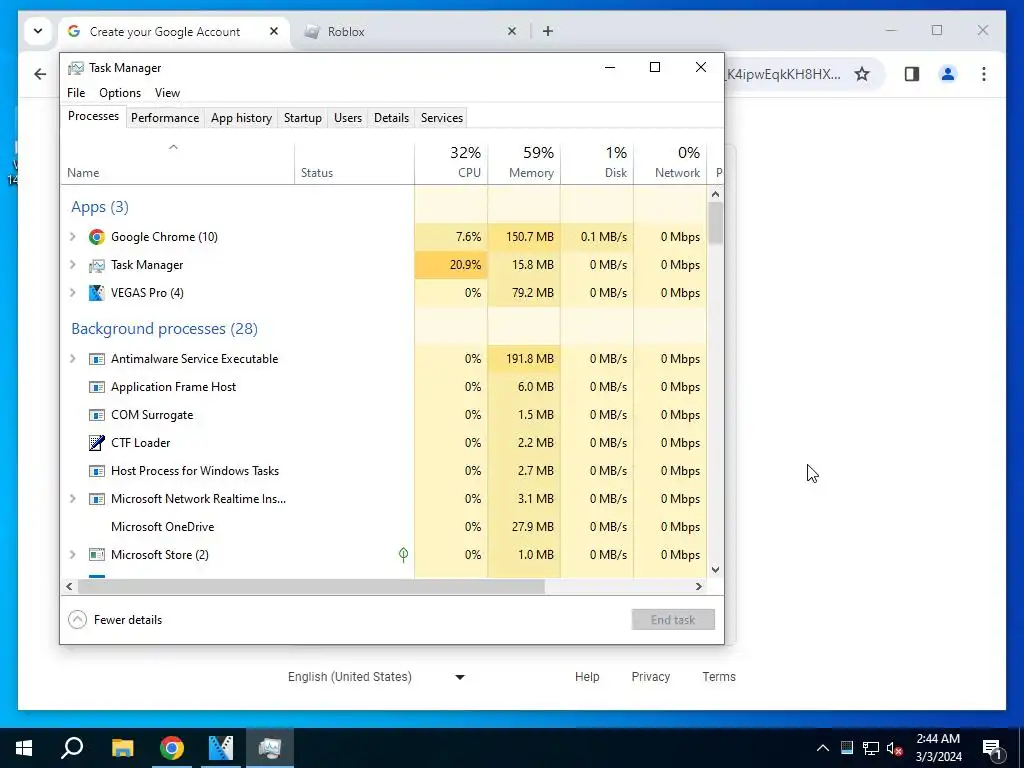Switch to the App history tab
Image resolution: width=1024 pixels, height=768 pixels.
pyautogui.click(x=241, y=118)
